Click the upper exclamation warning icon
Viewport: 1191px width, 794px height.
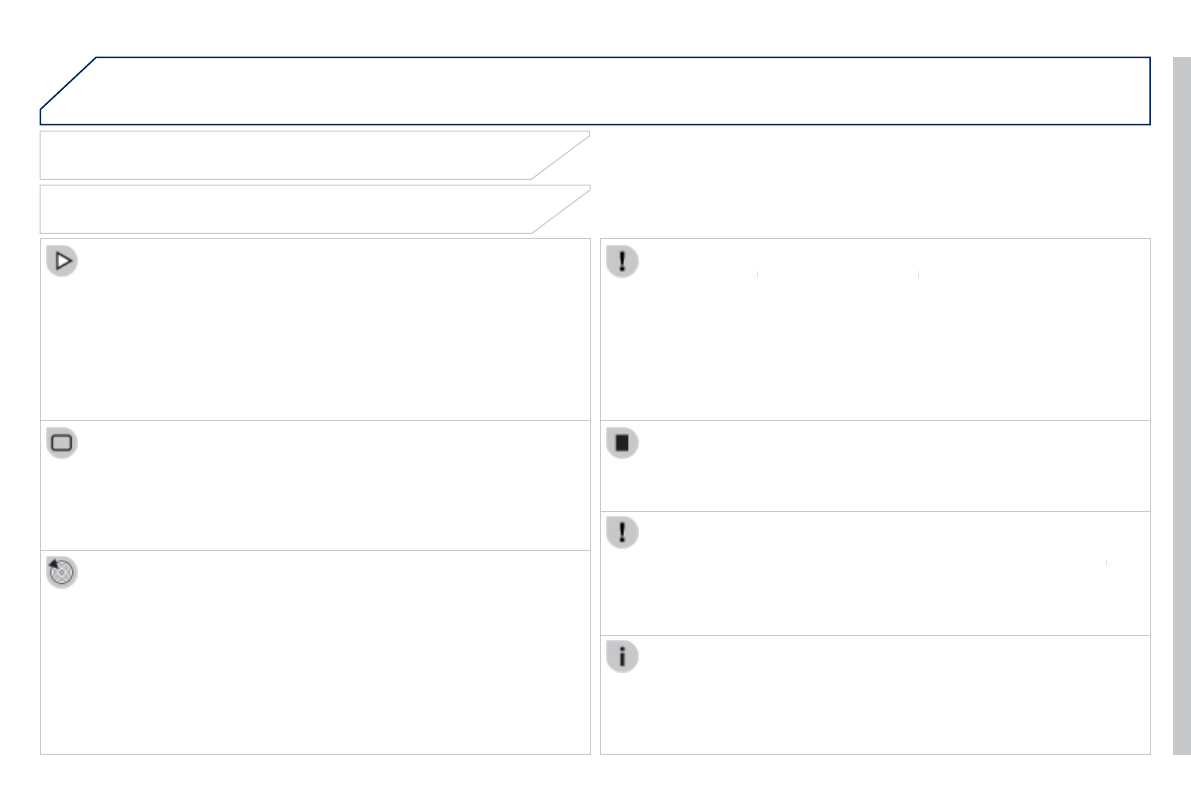click(622, 262)
